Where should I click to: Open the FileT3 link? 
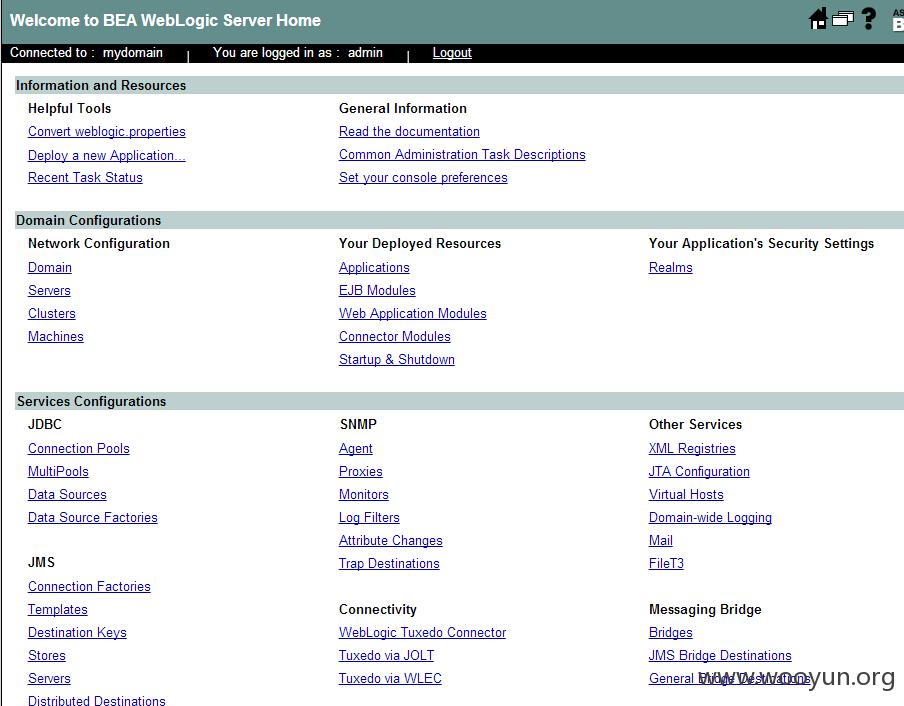666,564
